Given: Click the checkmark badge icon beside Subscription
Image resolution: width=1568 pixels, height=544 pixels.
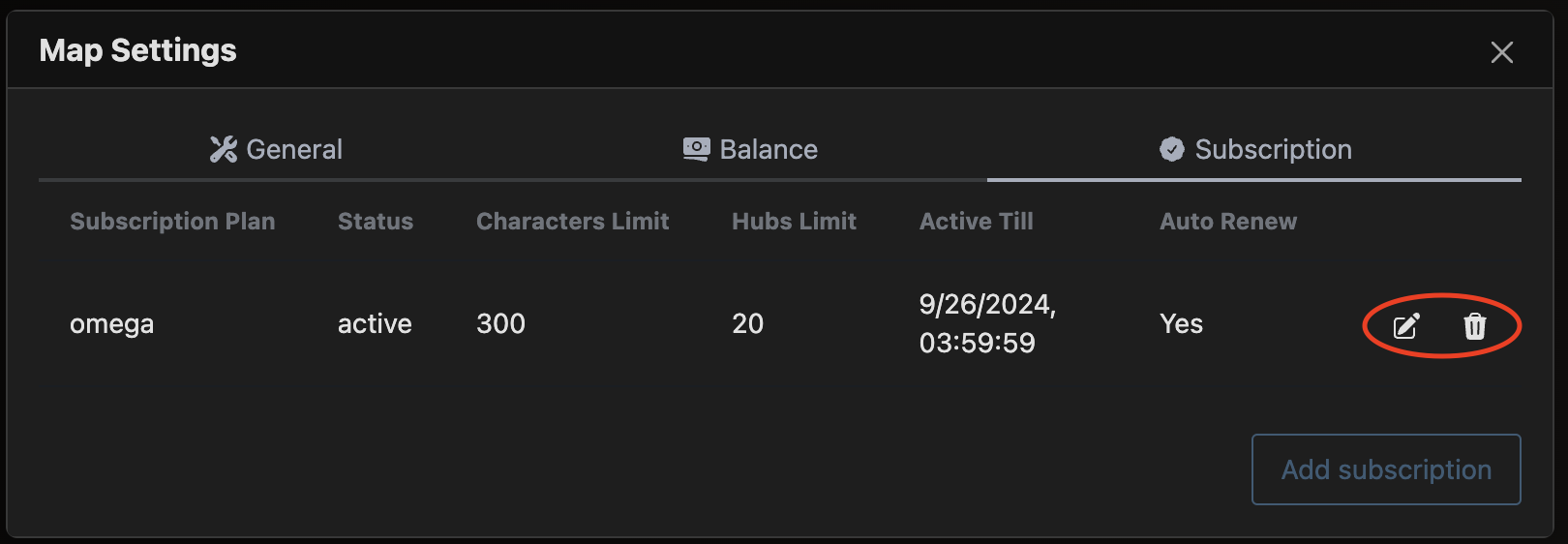Looking at the screenshot, I should 1171,149.
